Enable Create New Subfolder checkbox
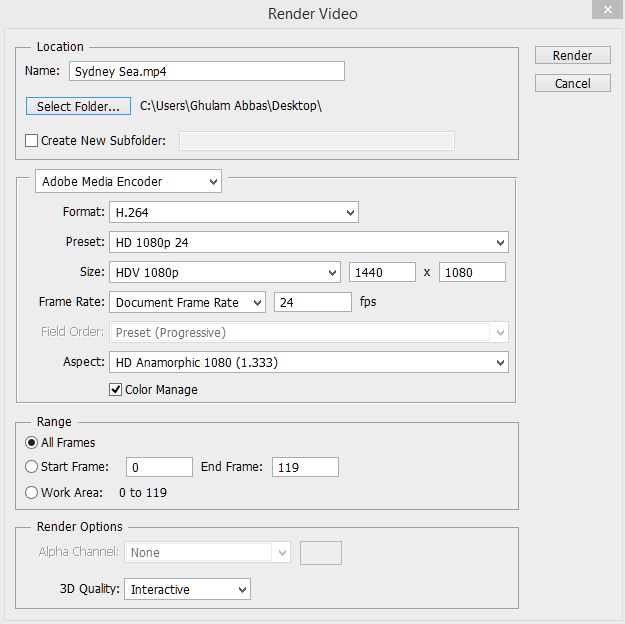This screenshot has width=625, height=624. tap(32, 141)
